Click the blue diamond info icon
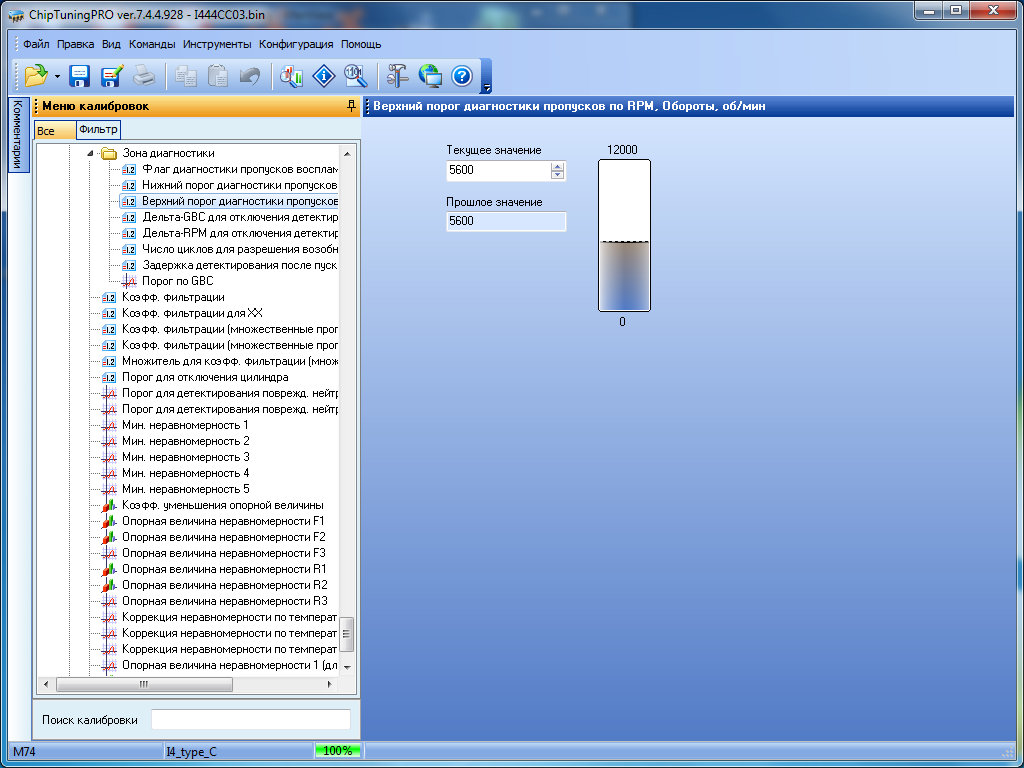This screenshot has height=768, width=1024. (x=323, y=75)
